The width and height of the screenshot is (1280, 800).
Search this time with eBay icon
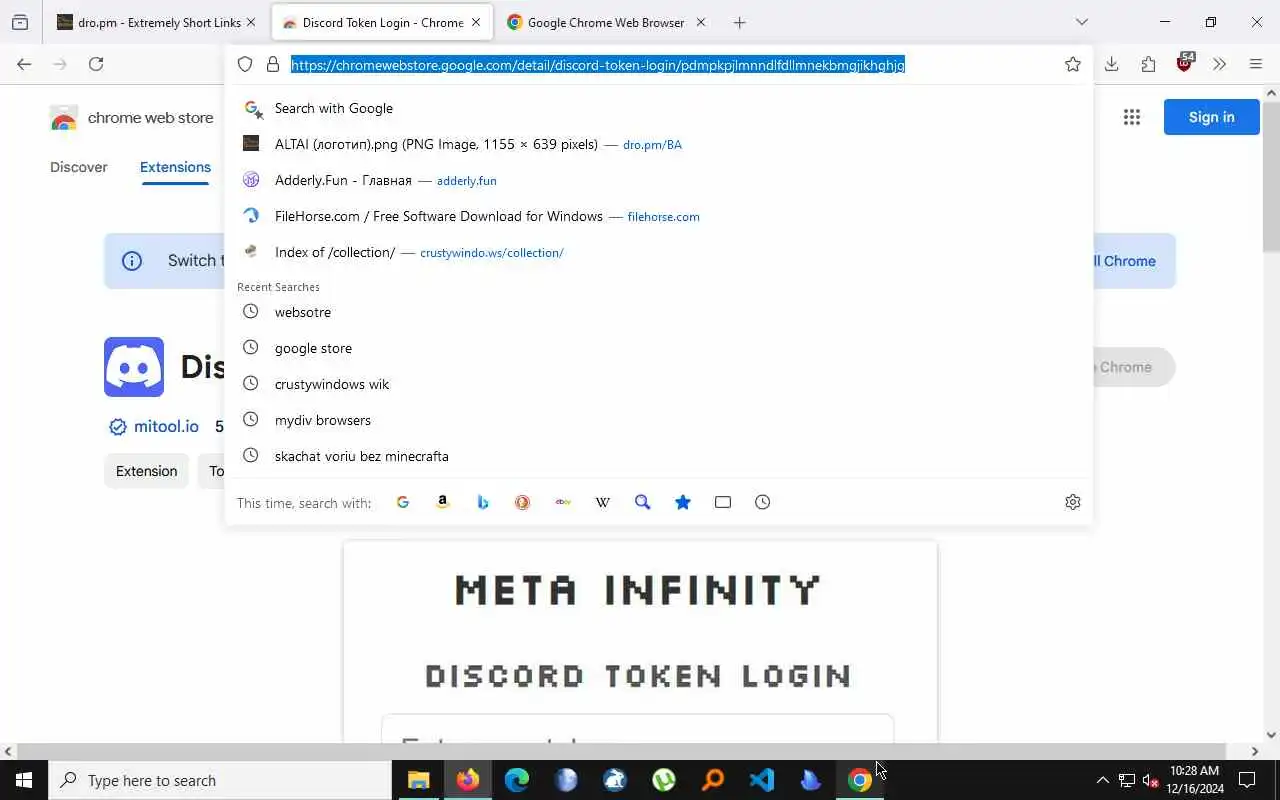[x=563, y=502]
